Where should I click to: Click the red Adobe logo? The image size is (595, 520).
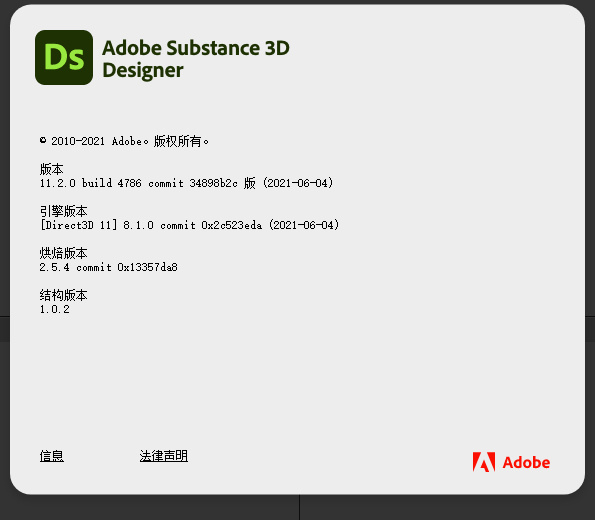(x=511, y=462)
